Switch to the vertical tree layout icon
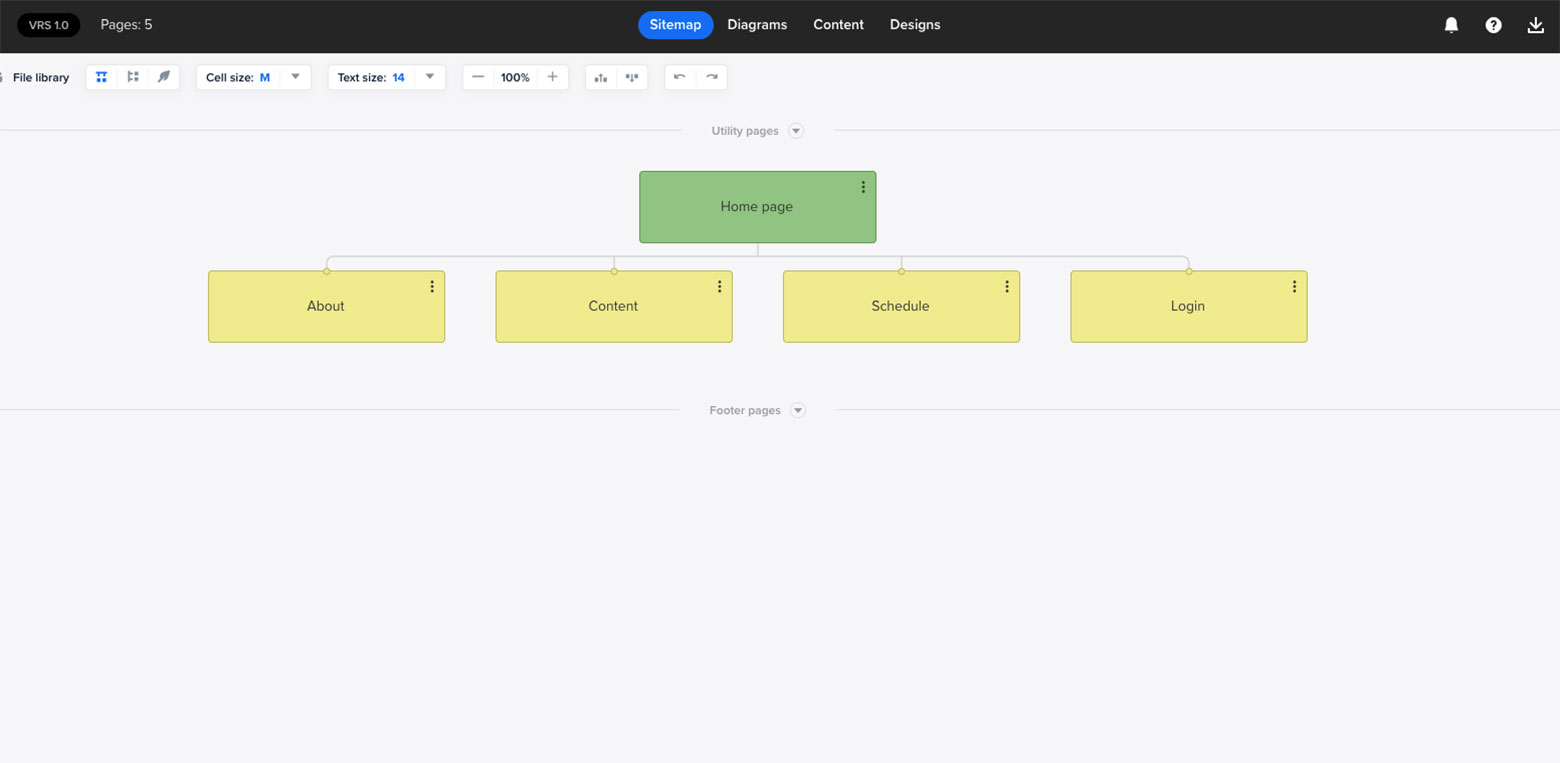The width and height of the screenshot is (1560, 763). (132, 77)
